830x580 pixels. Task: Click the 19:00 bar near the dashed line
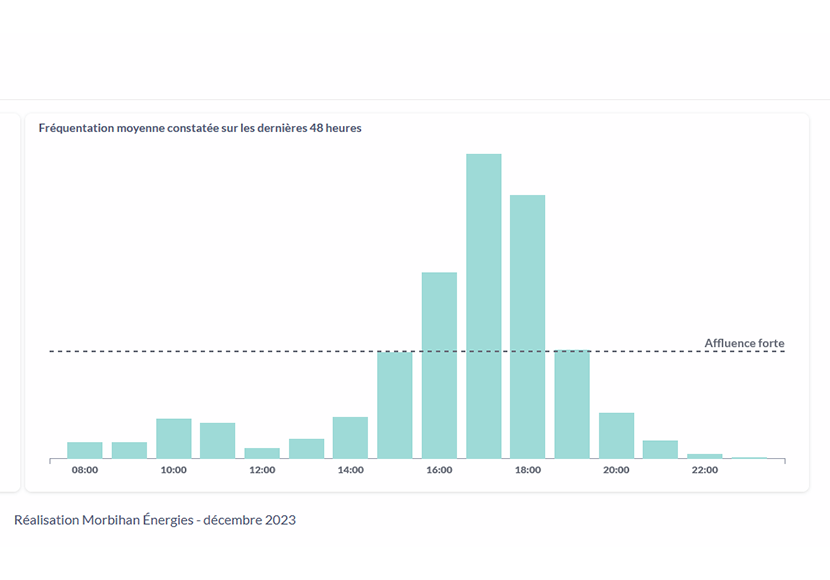[572, 404]
